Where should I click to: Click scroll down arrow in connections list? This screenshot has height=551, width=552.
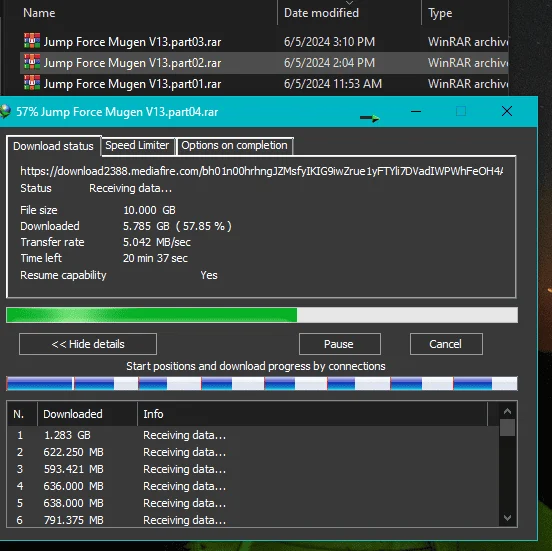pos(507,518)
